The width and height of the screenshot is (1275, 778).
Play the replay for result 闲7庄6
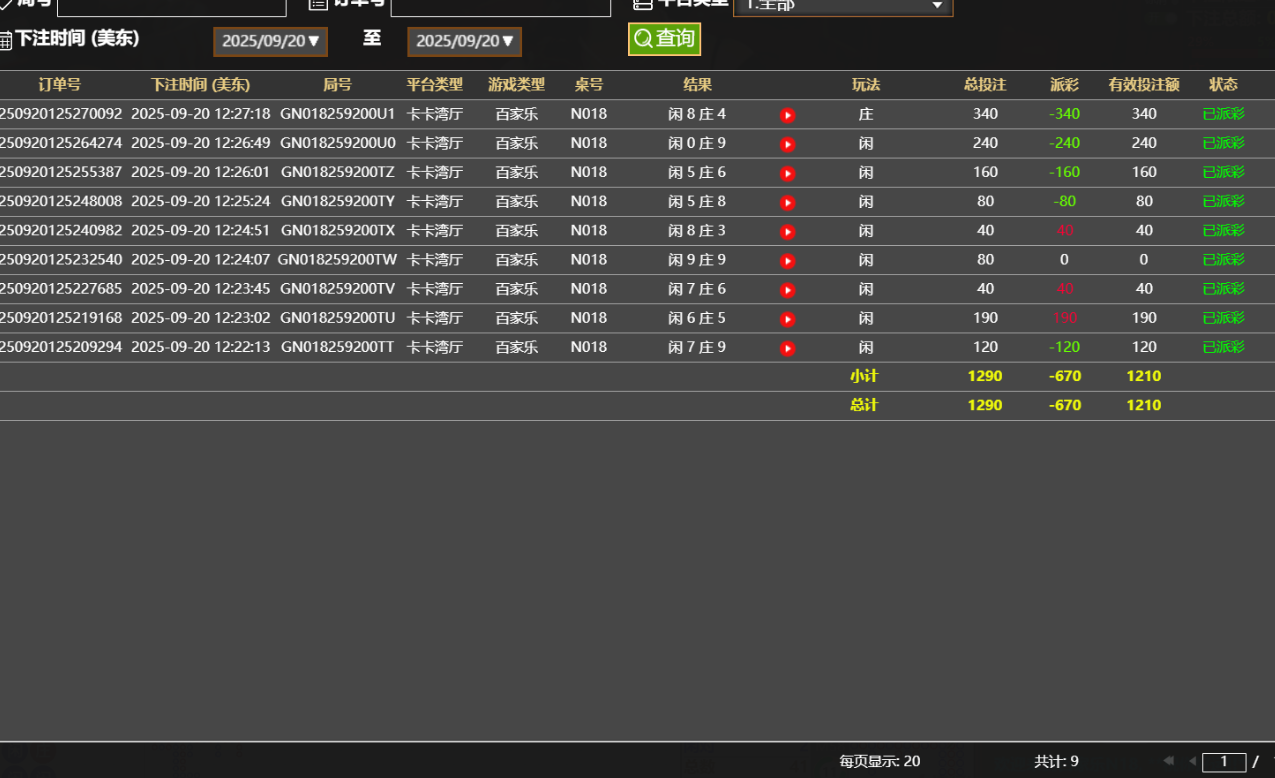tap(787, 289)
